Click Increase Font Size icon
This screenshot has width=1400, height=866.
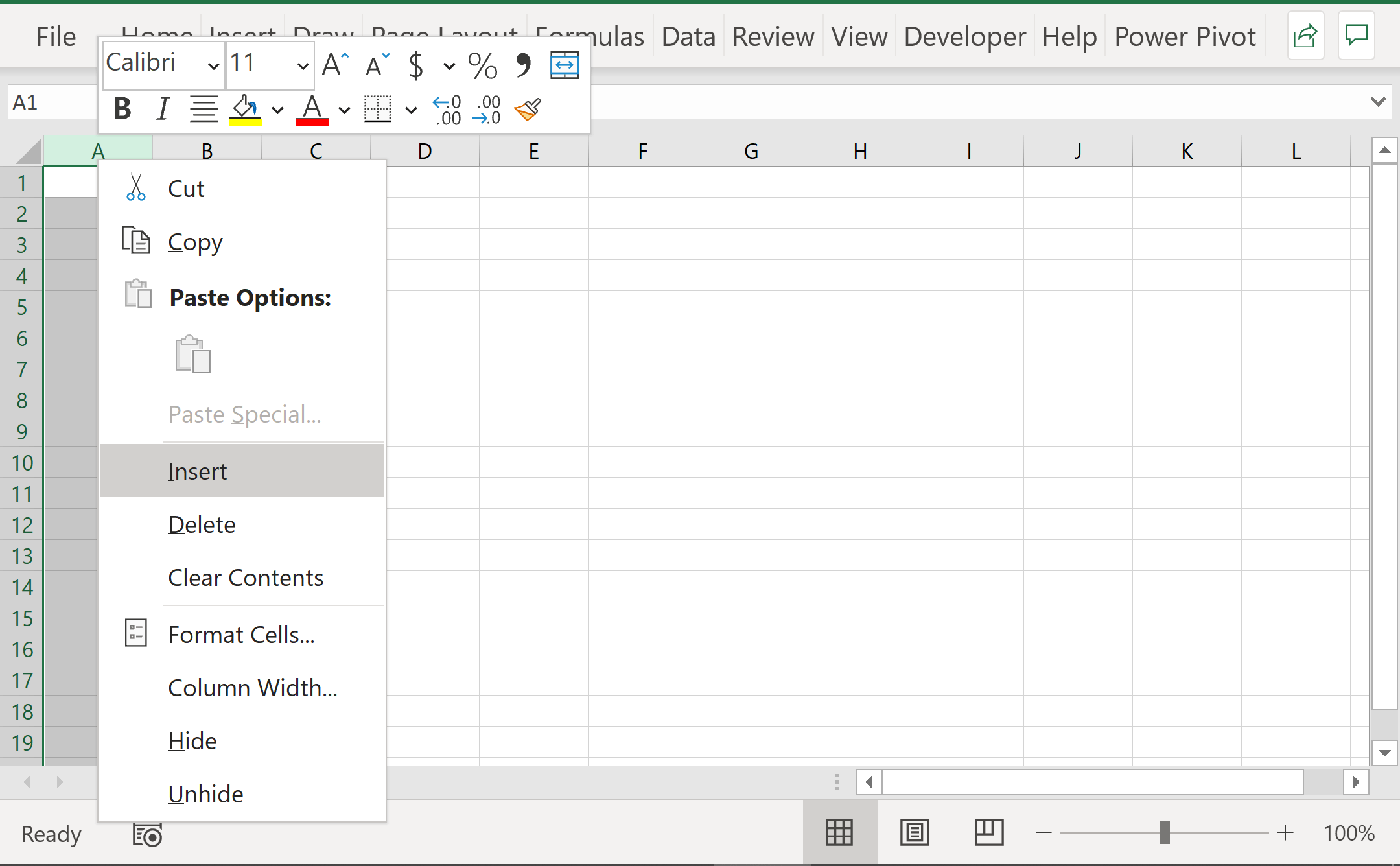pos(335,64)
